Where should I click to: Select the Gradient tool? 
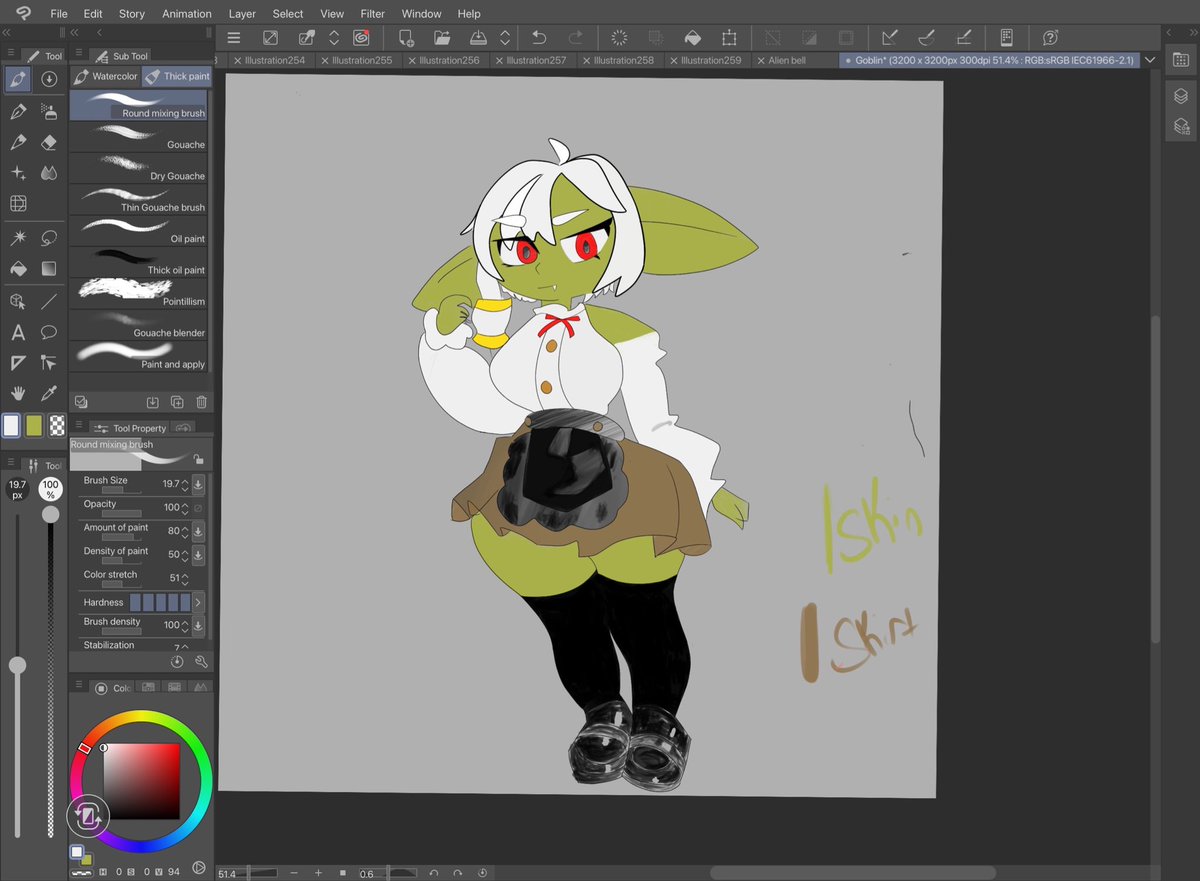coord(49,268)
